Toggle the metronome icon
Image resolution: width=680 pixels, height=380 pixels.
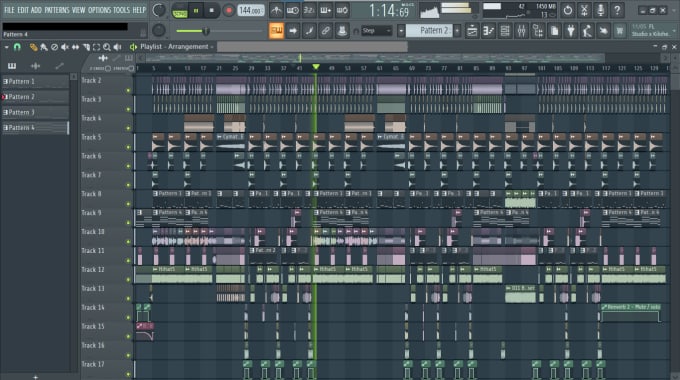point(276,10)
